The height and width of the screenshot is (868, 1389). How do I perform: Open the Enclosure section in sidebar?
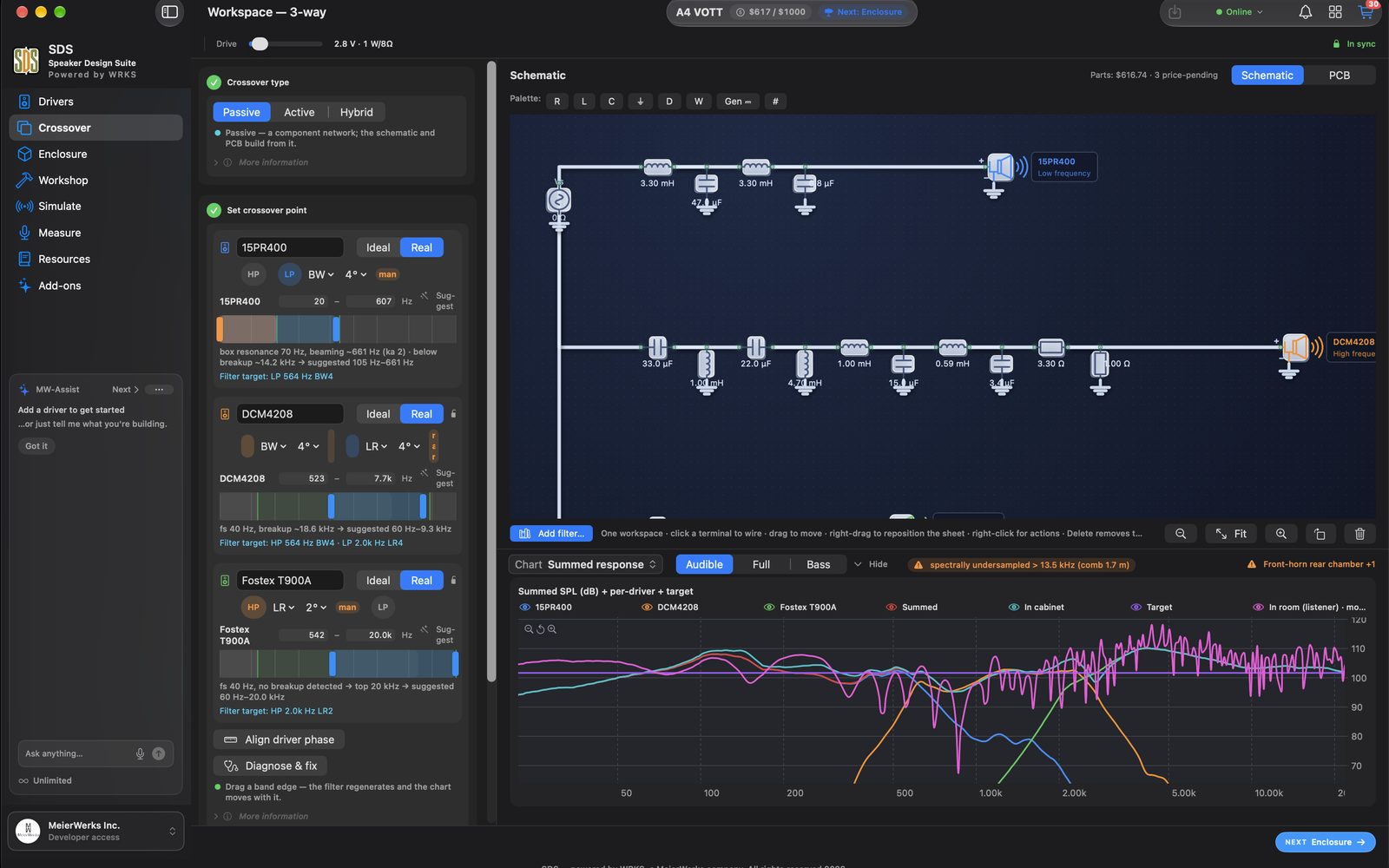tap(96, 154)
